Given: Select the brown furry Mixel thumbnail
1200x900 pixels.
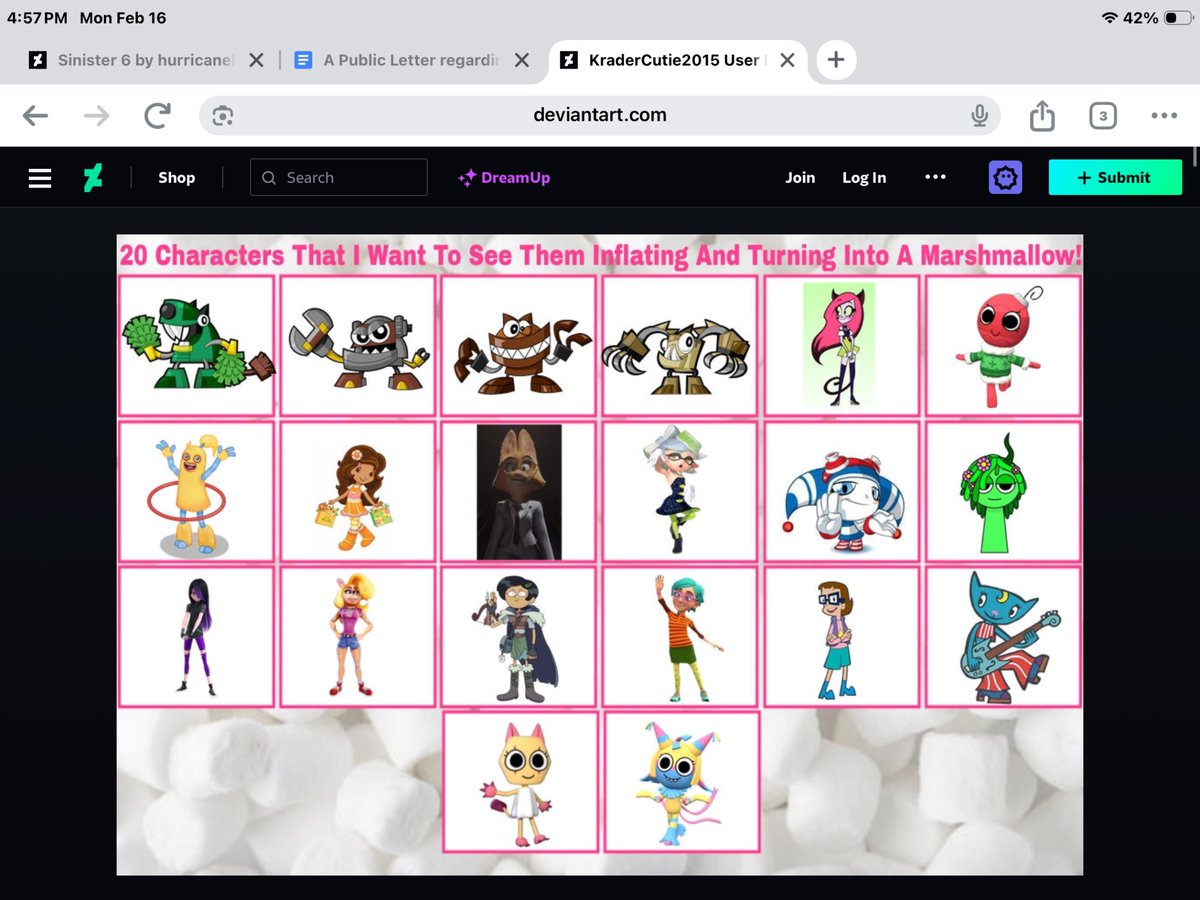Looking at the screenshot, I should (519, 346).
